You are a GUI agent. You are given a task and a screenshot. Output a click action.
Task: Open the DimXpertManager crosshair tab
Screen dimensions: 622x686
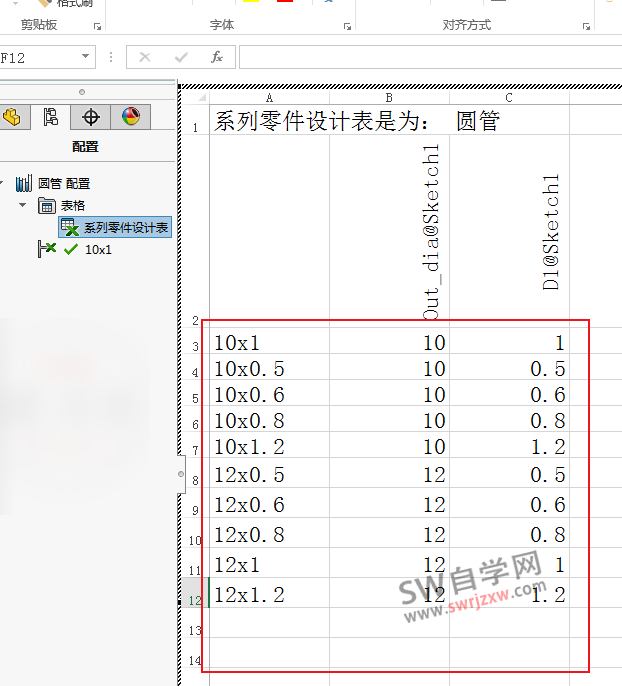coord(91,117)
